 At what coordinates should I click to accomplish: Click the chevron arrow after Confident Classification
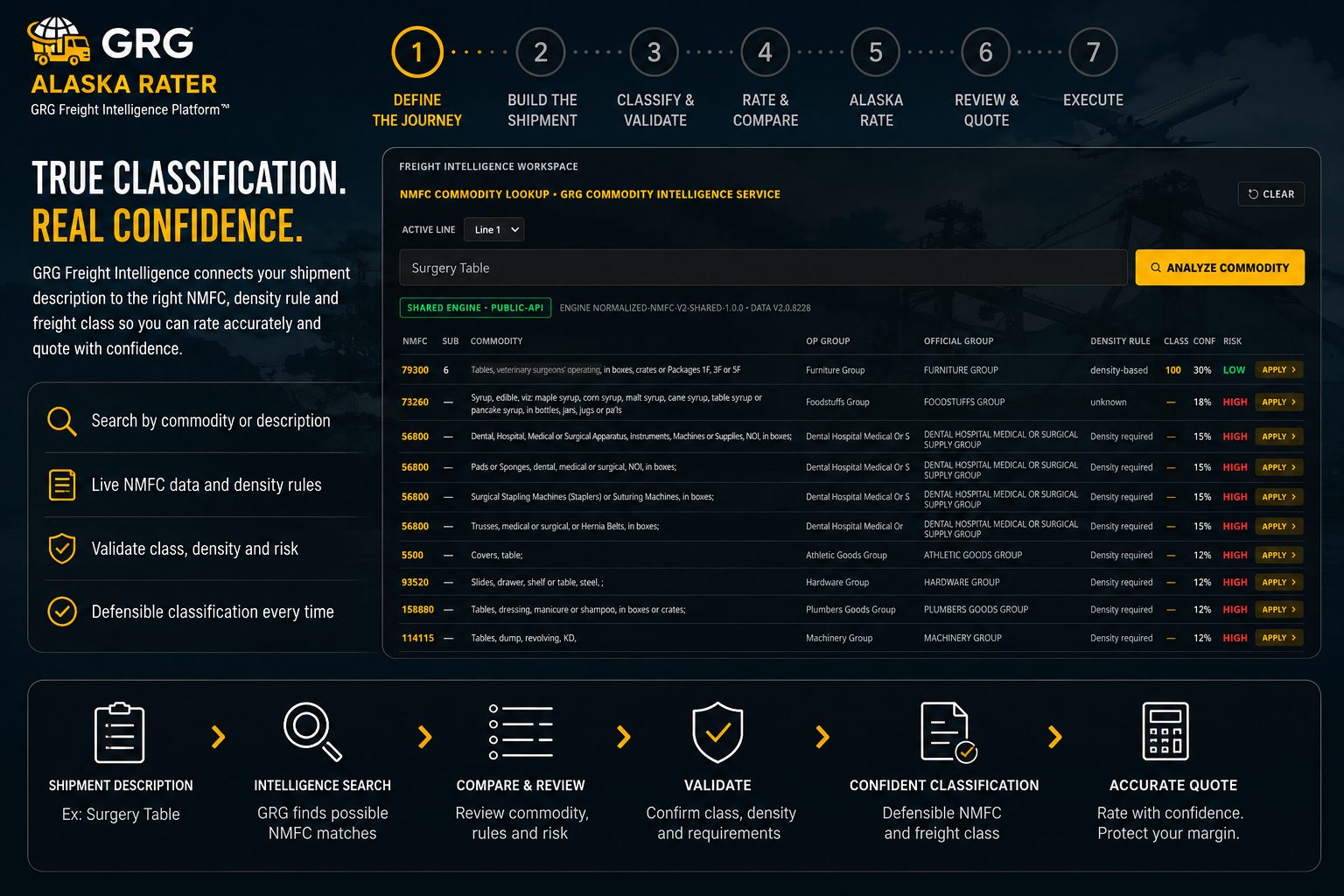[1055, 737]
